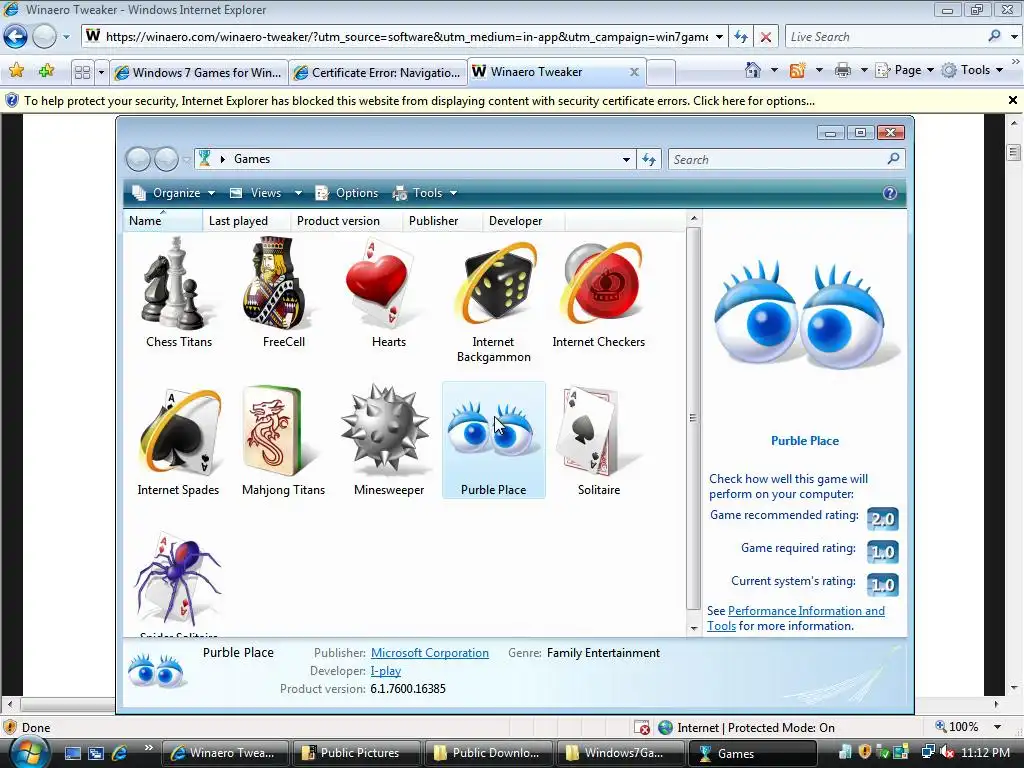Open the Favorites Center star icon
1024x768 pixels.
(16, 71)
